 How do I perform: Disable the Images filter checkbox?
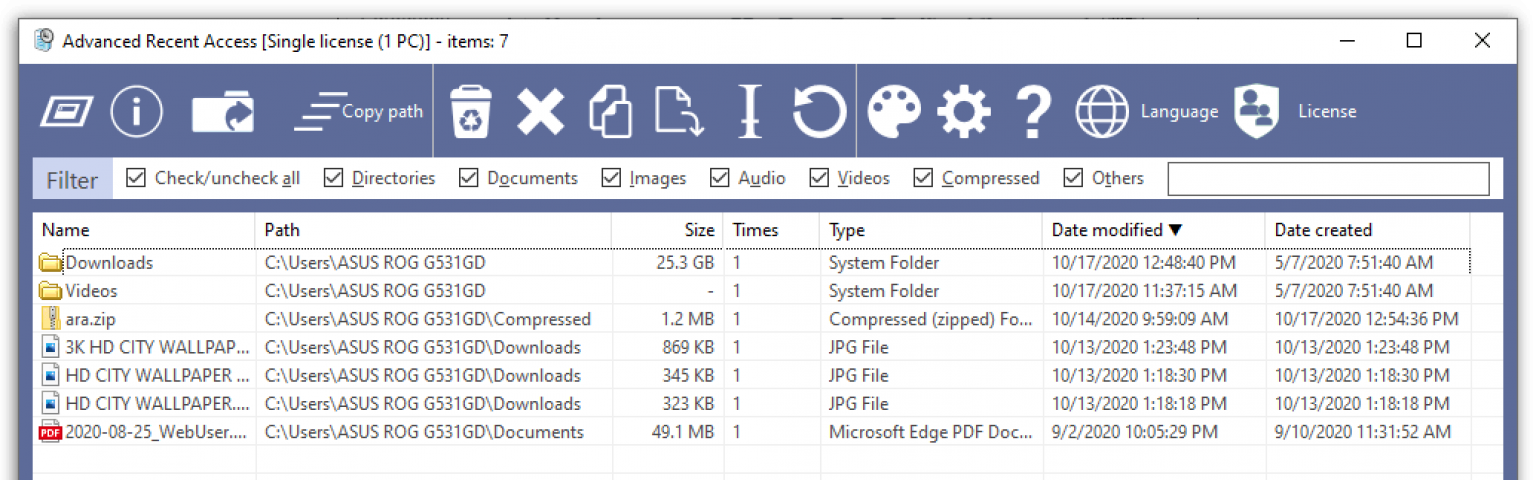pyautogui.click(x=611, y=178)
